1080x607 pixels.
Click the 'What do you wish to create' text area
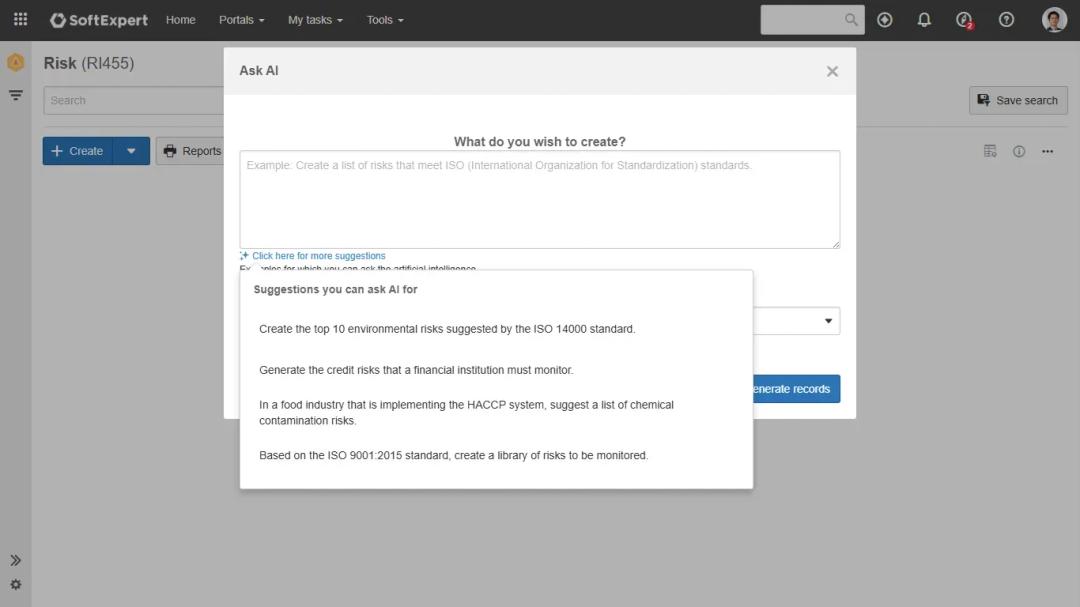click(x=539, y=200)
